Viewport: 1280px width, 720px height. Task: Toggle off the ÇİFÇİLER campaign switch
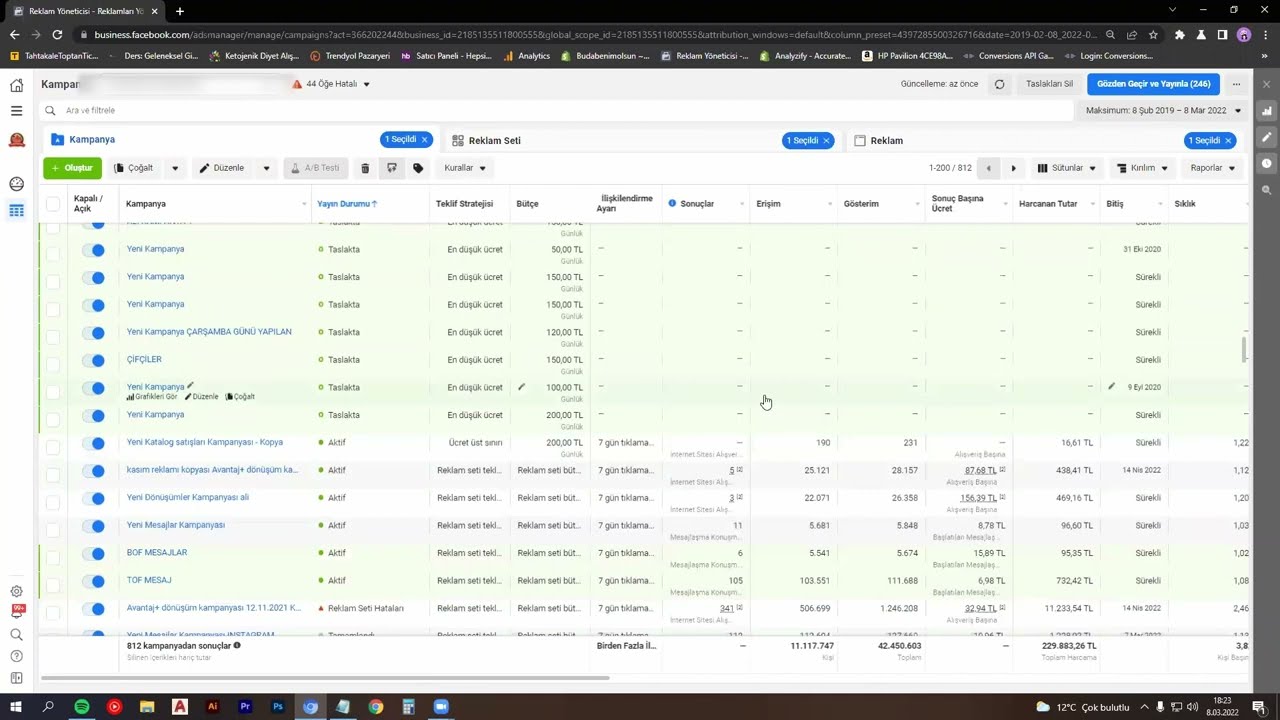click(x=94, y=360)
